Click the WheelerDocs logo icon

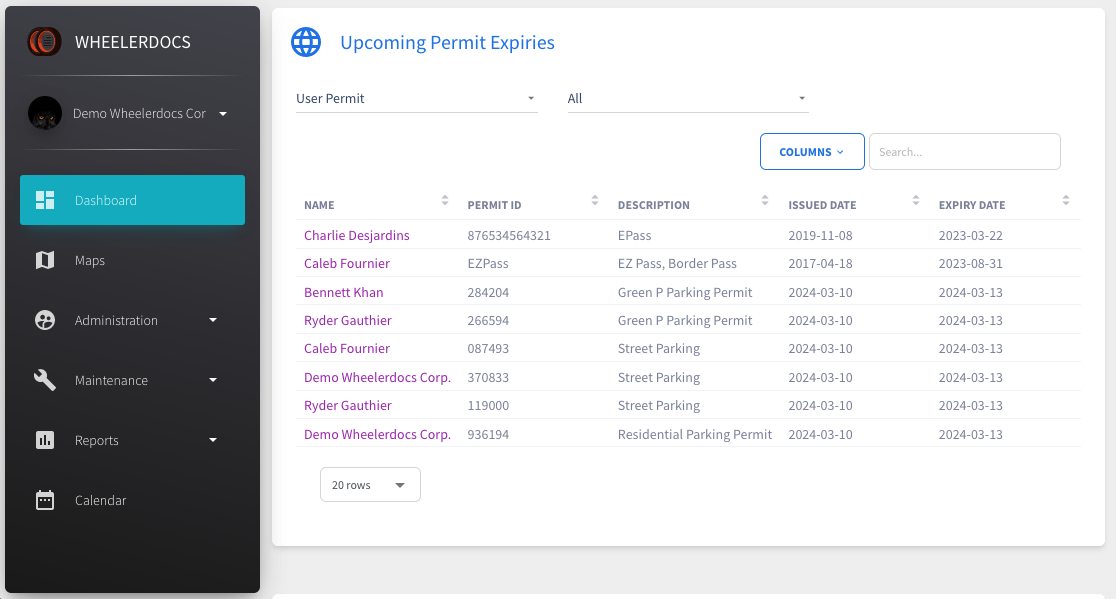(x=44, y=42)
